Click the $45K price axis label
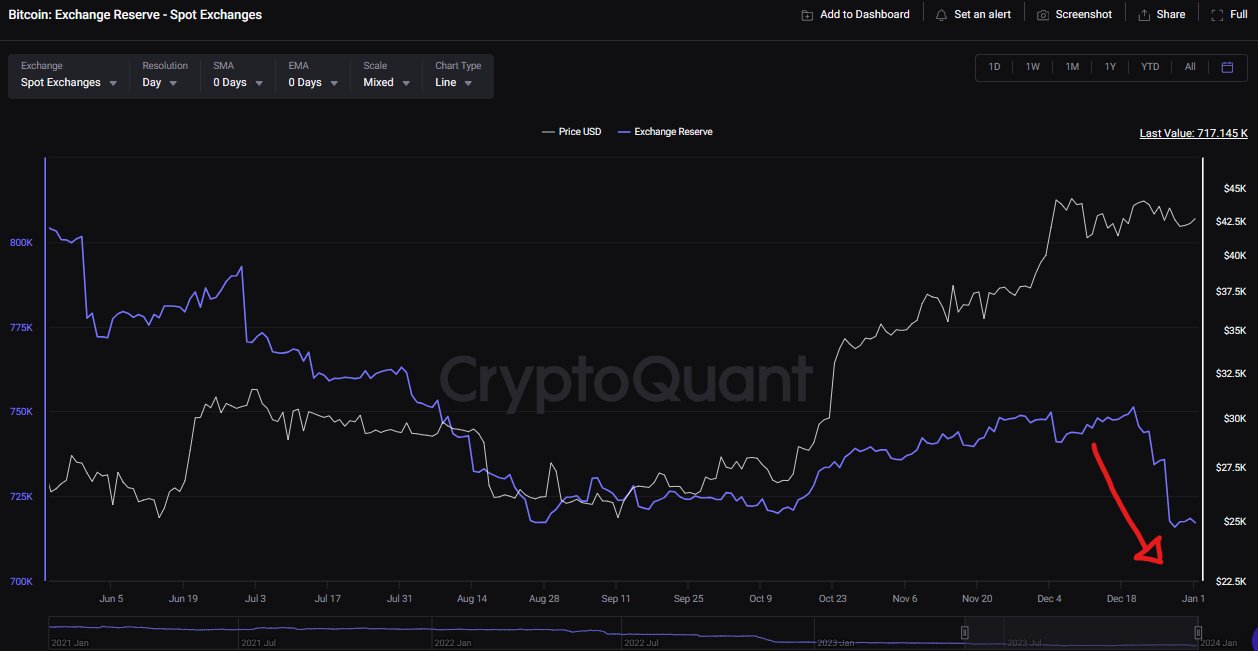This screenshot has height=651, width=1258. pyautogui.click(x=1234, y=189)
